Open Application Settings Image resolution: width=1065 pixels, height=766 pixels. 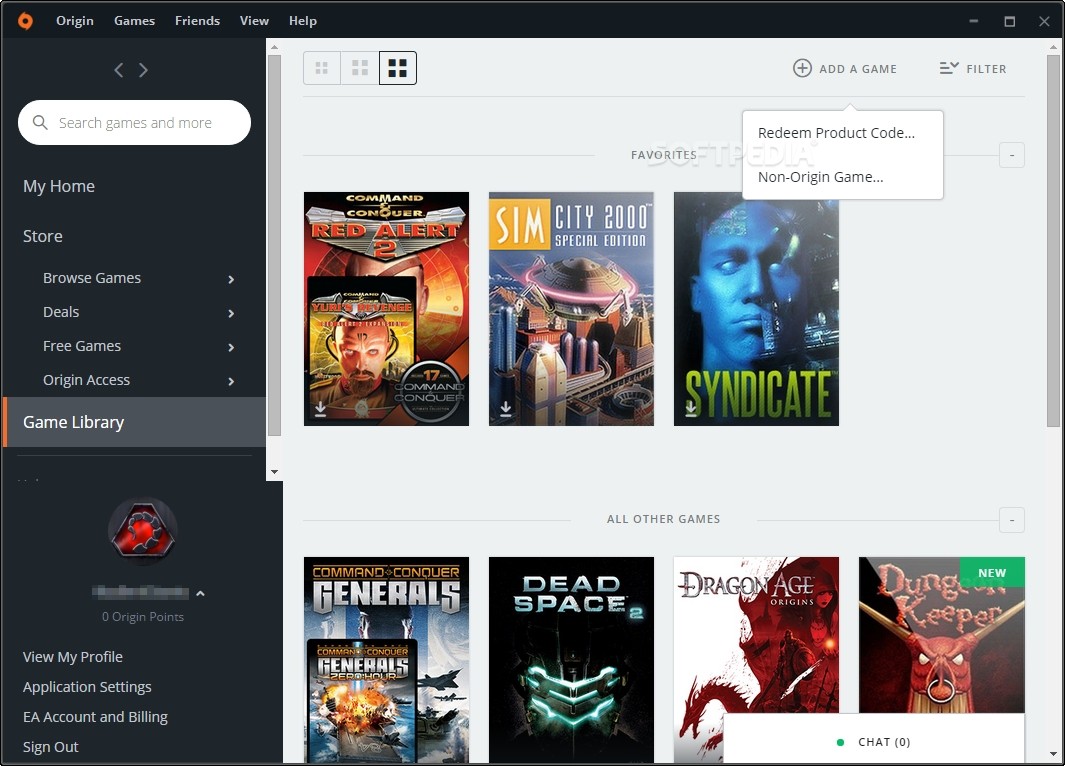(x=87, y=687)
